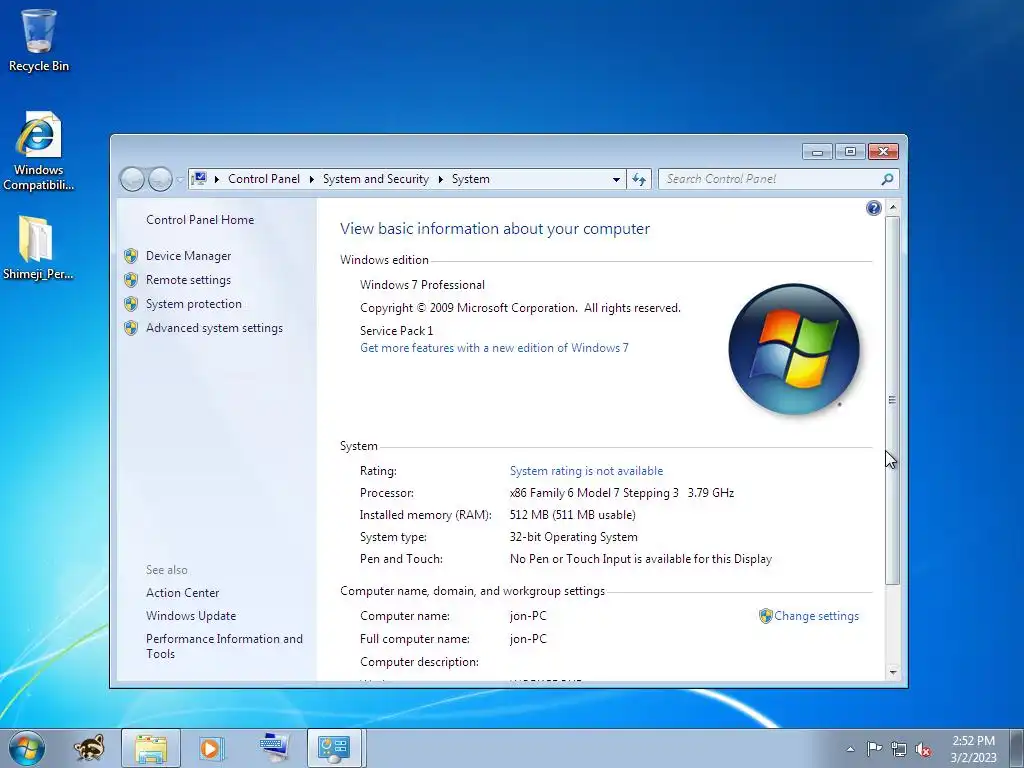The image size is (1024, 768).
Task: Click the Windows 7 Professional text
Action: pos(423,285)
